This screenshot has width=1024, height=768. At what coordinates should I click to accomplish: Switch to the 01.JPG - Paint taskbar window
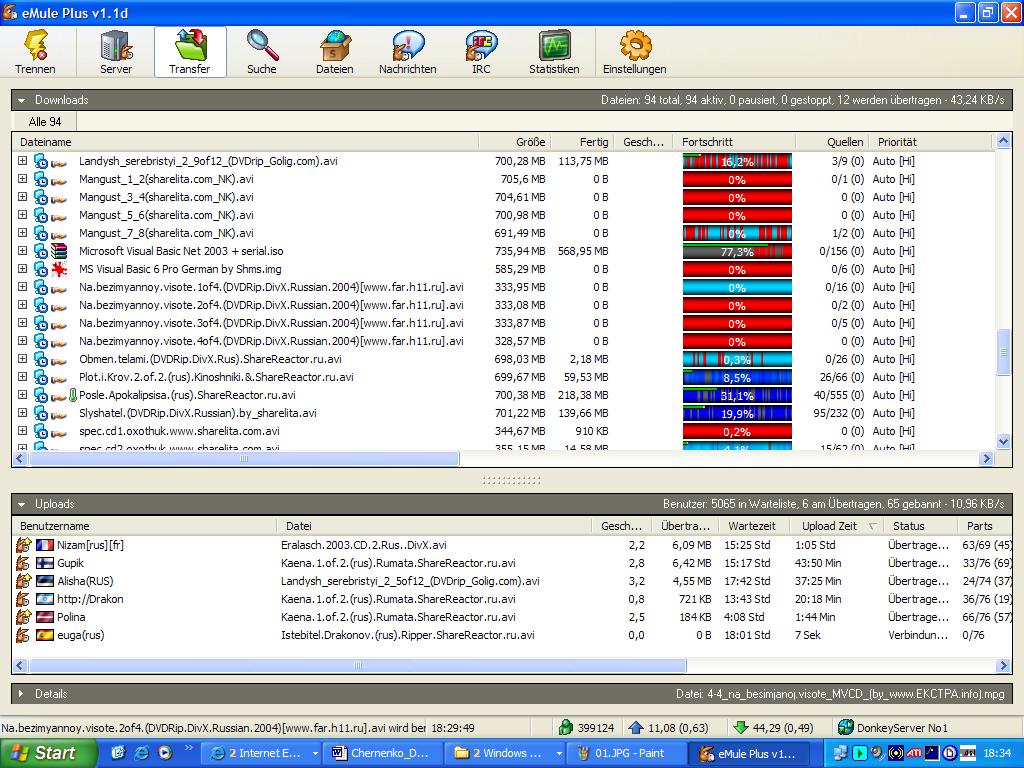(x=626, y=754)
